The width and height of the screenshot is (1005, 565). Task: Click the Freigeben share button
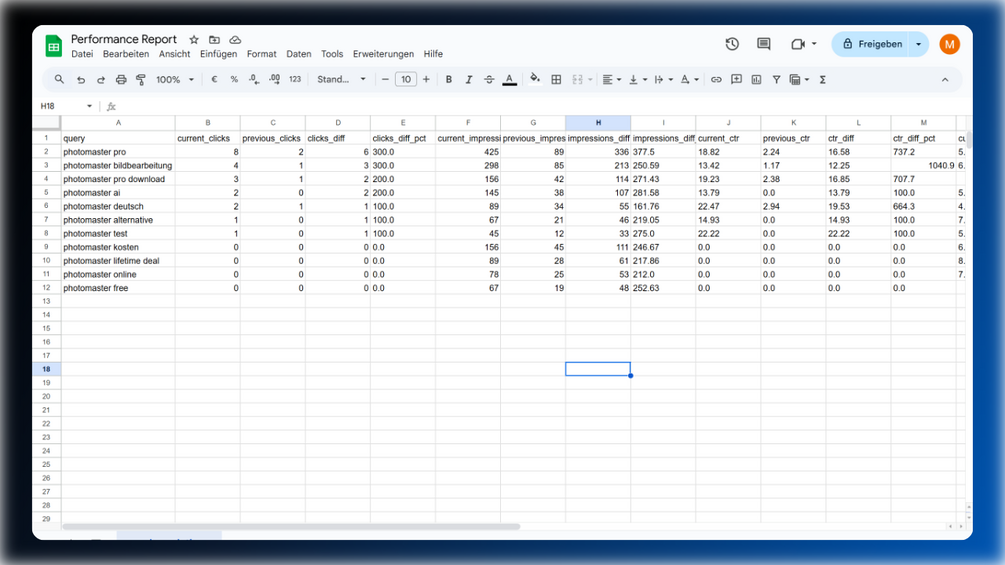click(x=870, y=44)
